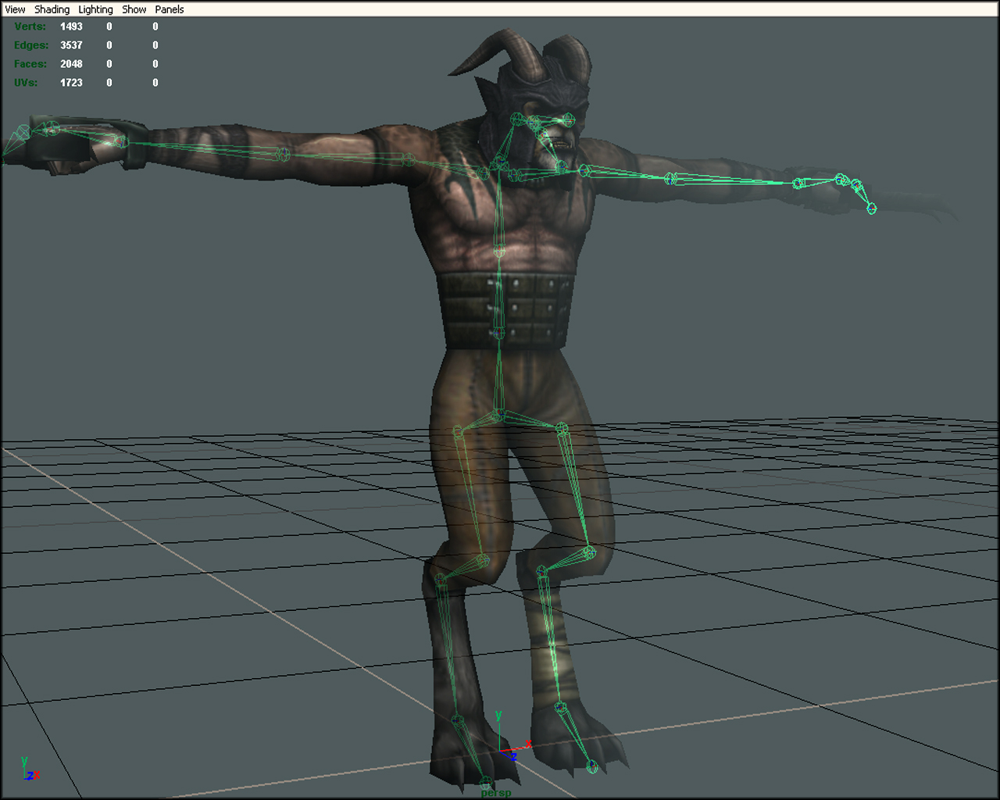
Task: Select the elbow joint on screen-right arm
Action: coord(672,180)
